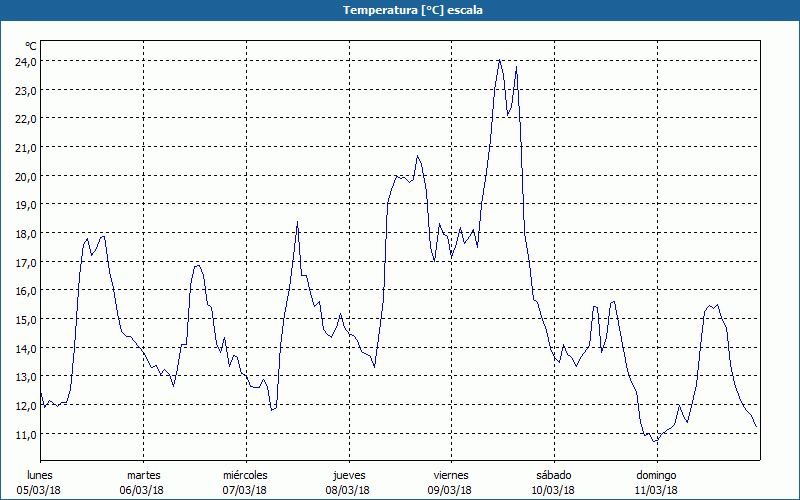
Task: Click the 24 °C peak of the curve
Action: pyautogui.click(x=500, y=61)
